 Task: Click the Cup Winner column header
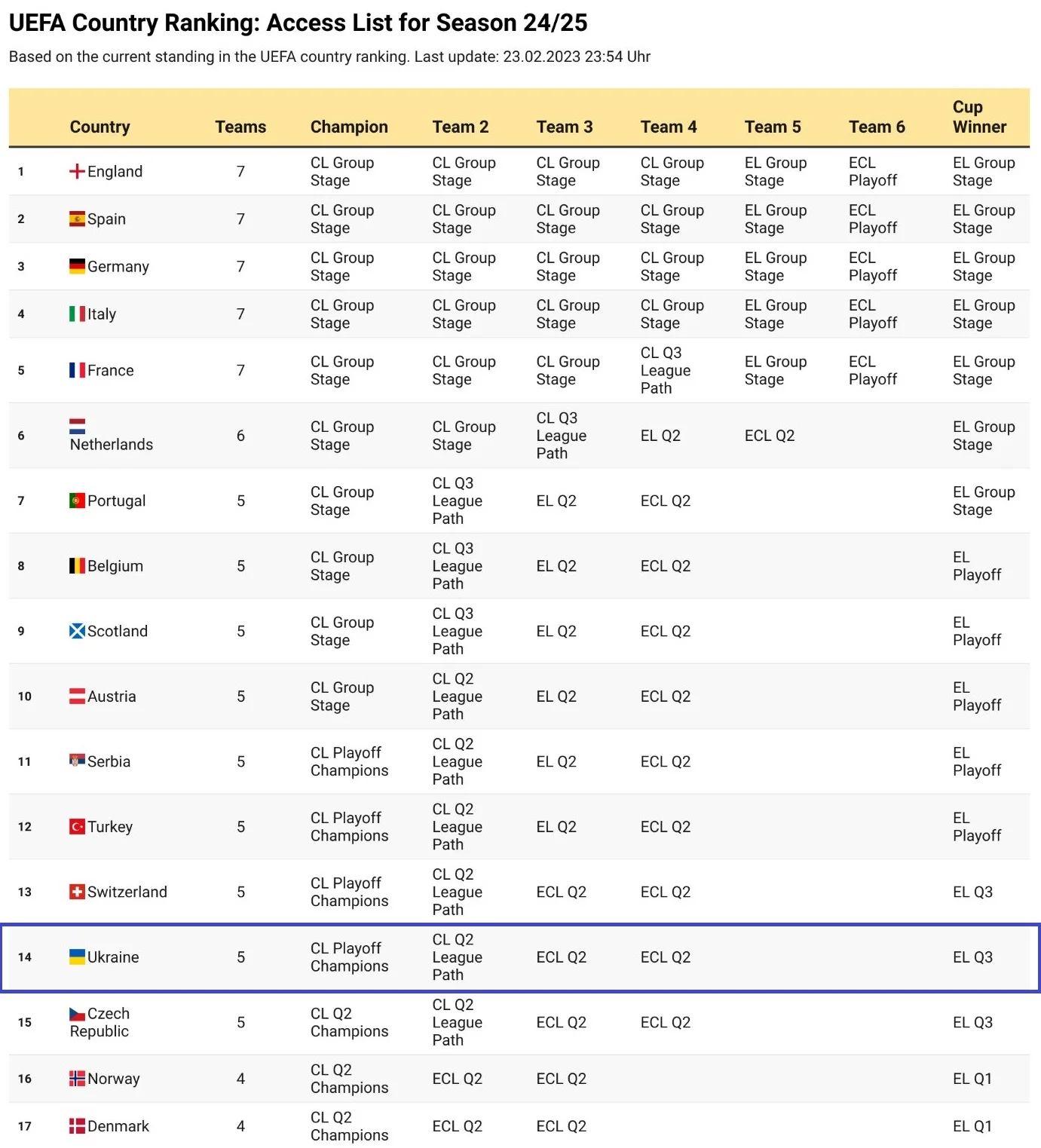click(979, 117)
